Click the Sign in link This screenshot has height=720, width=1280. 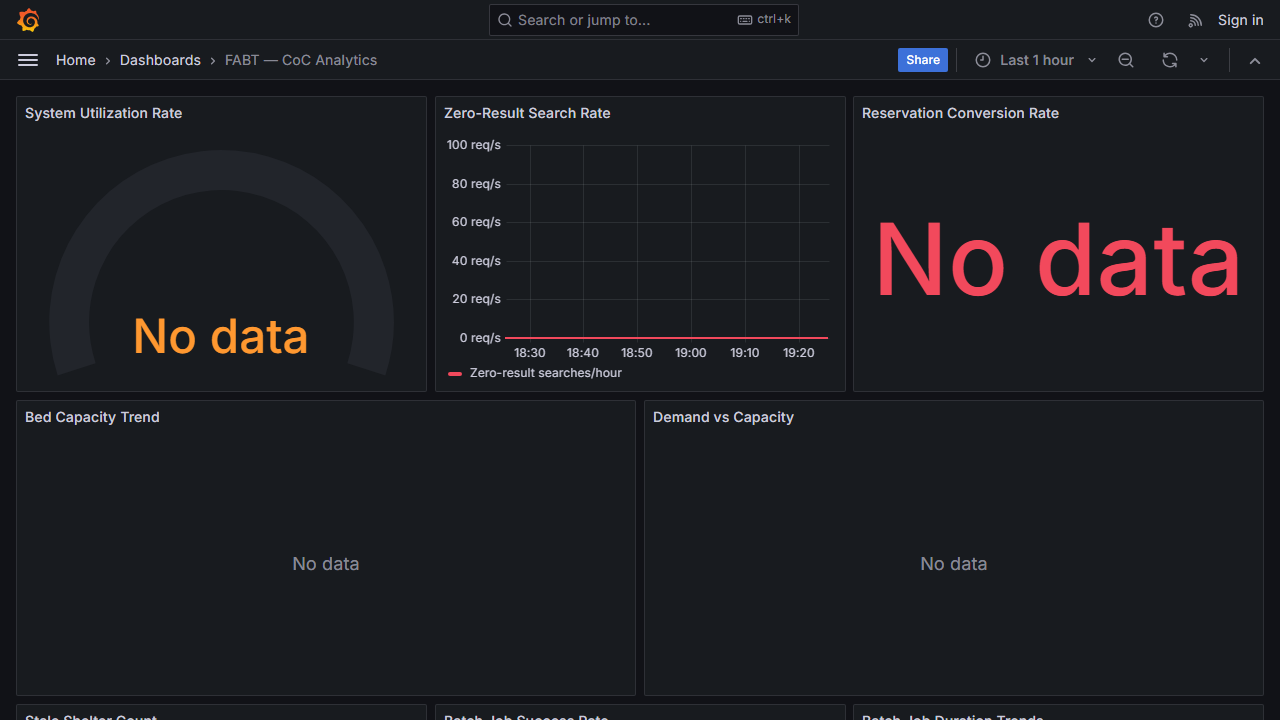click(1240, 20)
